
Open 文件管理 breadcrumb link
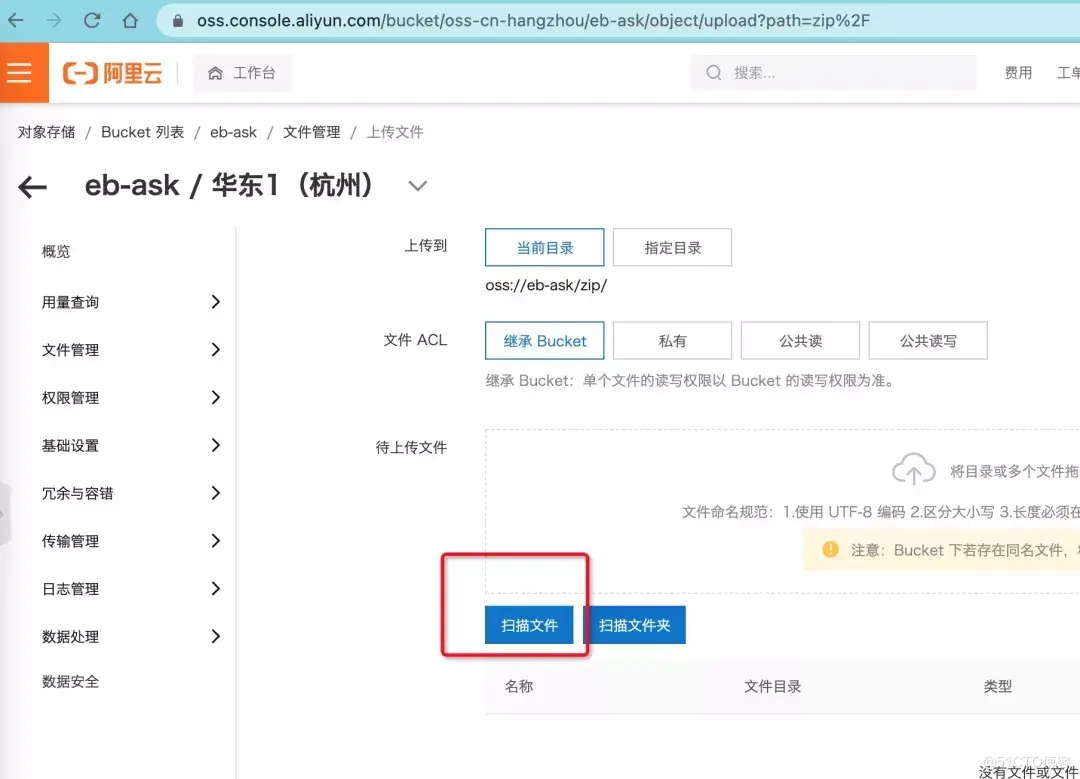pos(311,132)
